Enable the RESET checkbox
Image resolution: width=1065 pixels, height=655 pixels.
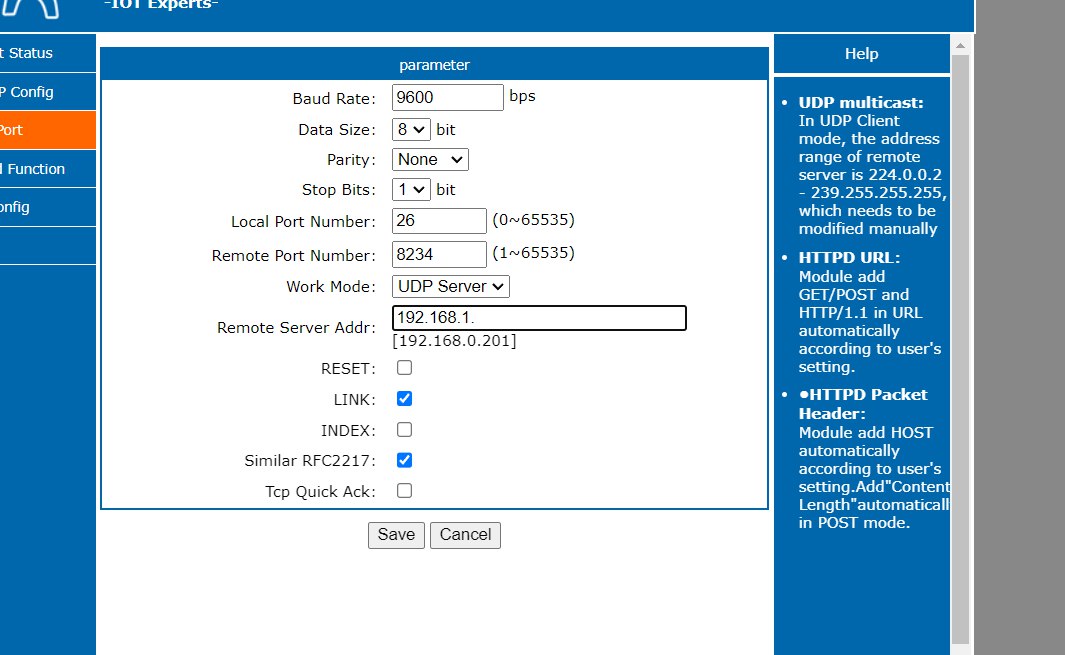click(x=404, y=368)
